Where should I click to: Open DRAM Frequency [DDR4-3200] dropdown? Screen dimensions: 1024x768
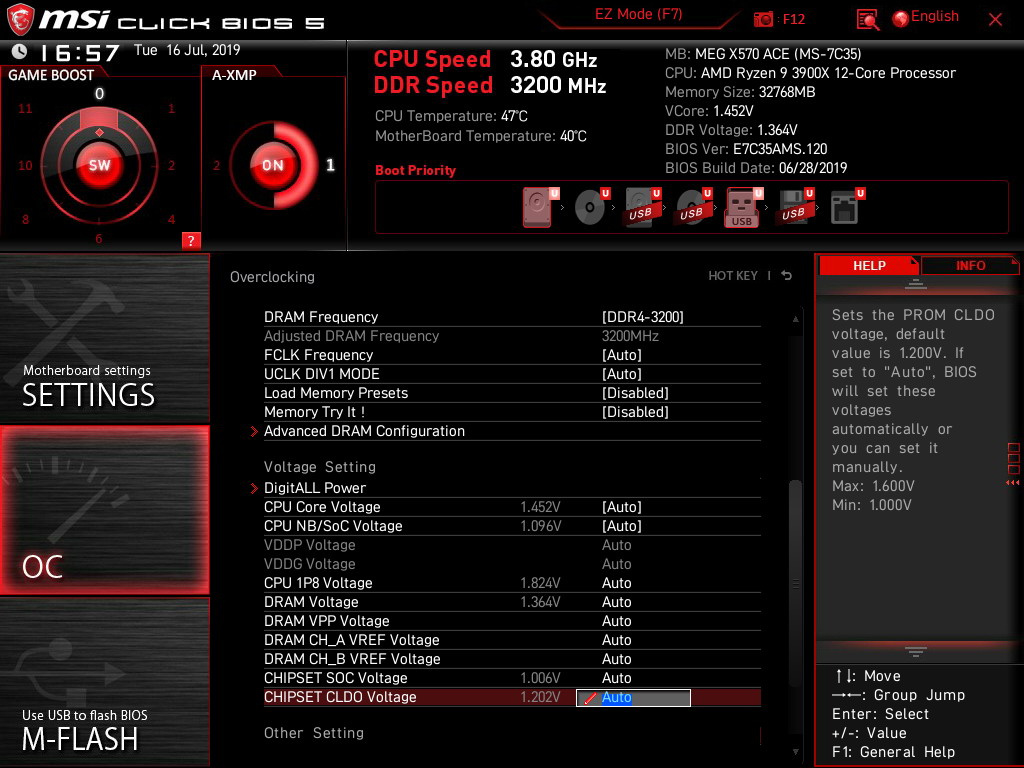[643, 317]
